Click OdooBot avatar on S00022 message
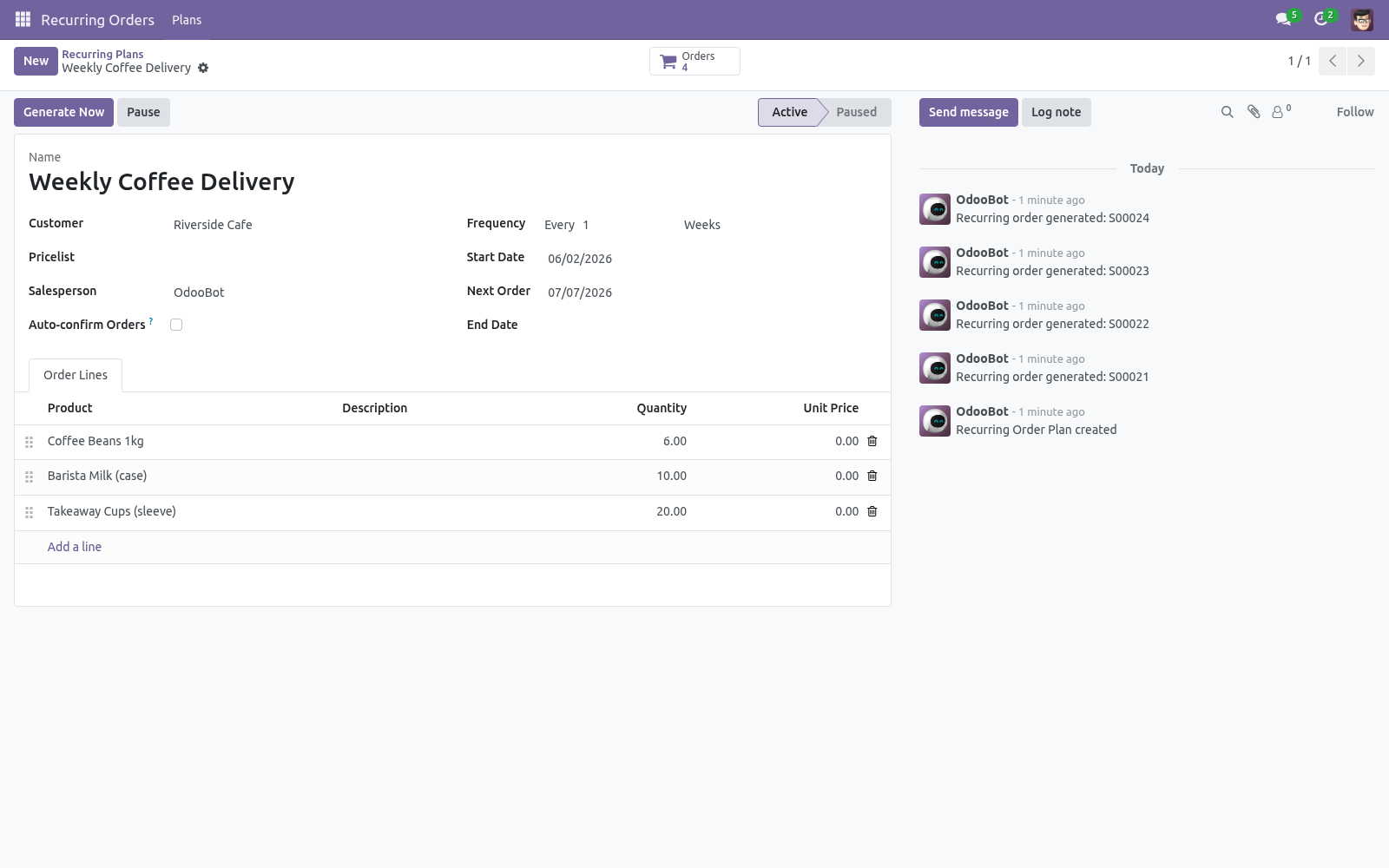 pyautogui.click(x=935, y=315)
